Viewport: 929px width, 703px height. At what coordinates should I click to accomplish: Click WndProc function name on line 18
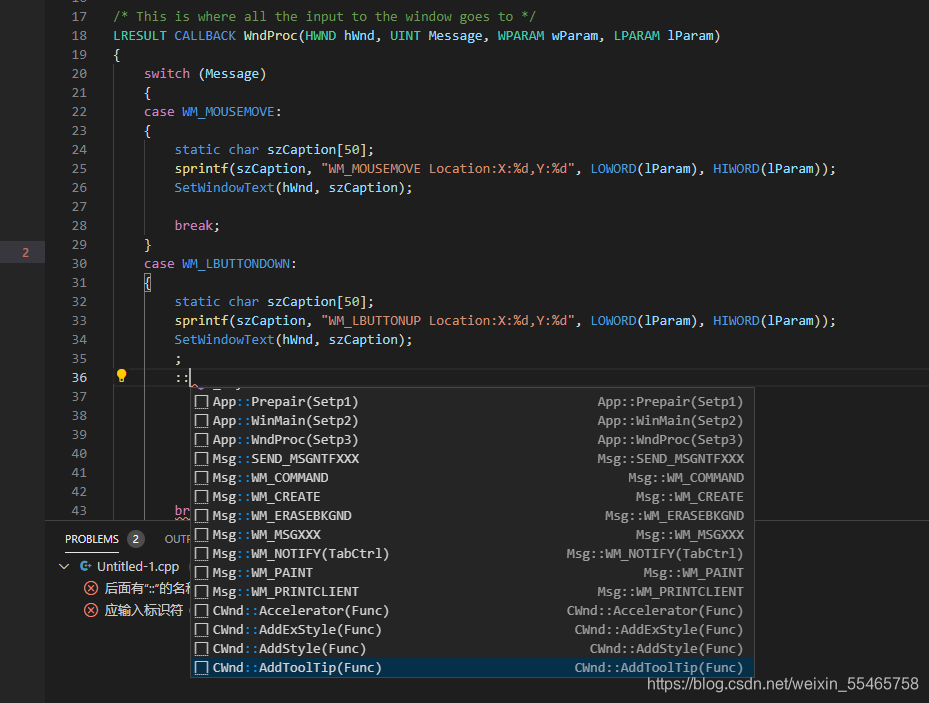pos(270,36)
